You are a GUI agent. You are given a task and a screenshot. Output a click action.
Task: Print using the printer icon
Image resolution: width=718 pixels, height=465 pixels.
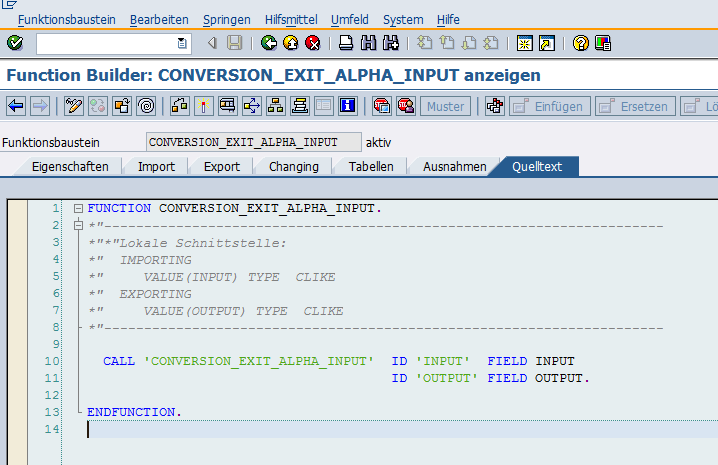click(346, 43)
